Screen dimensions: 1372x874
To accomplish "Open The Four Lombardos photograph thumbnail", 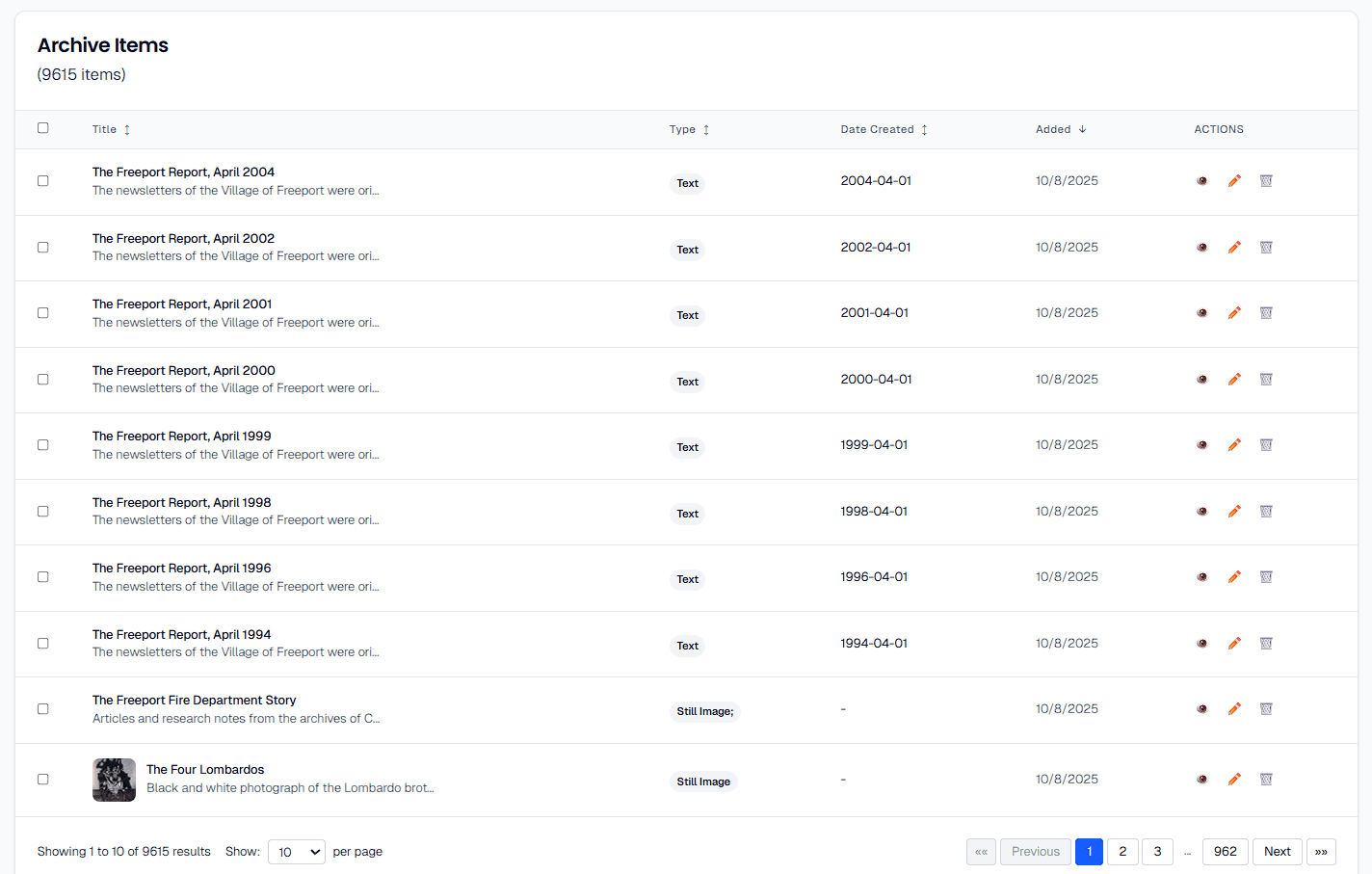I will click(x=114, y=779).
